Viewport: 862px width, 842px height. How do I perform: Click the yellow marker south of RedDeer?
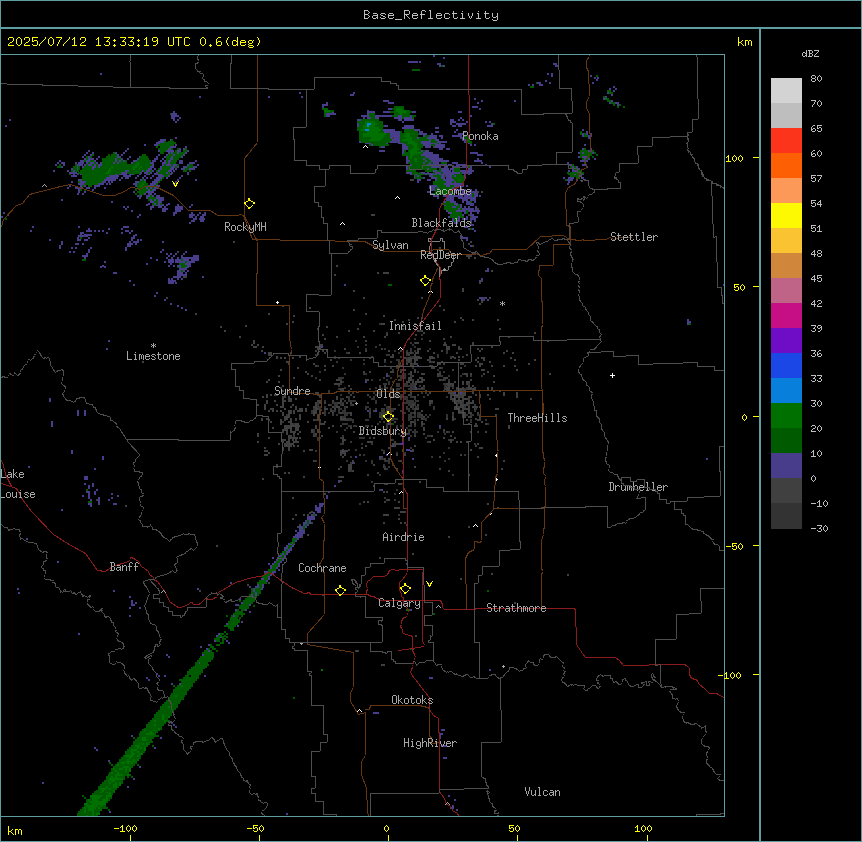point(426,281)
